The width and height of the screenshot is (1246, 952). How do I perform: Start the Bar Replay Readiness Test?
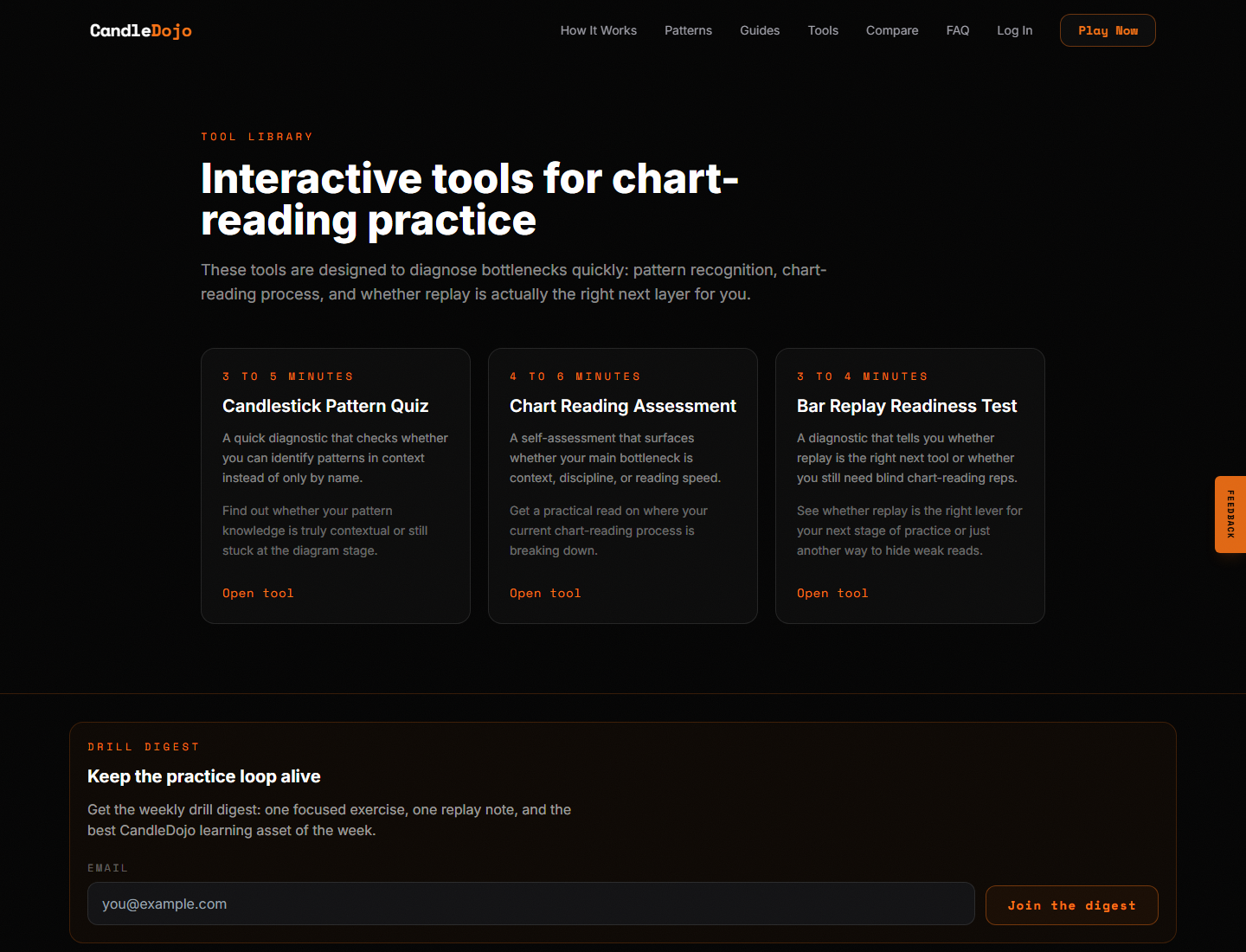tap(832, 593)
